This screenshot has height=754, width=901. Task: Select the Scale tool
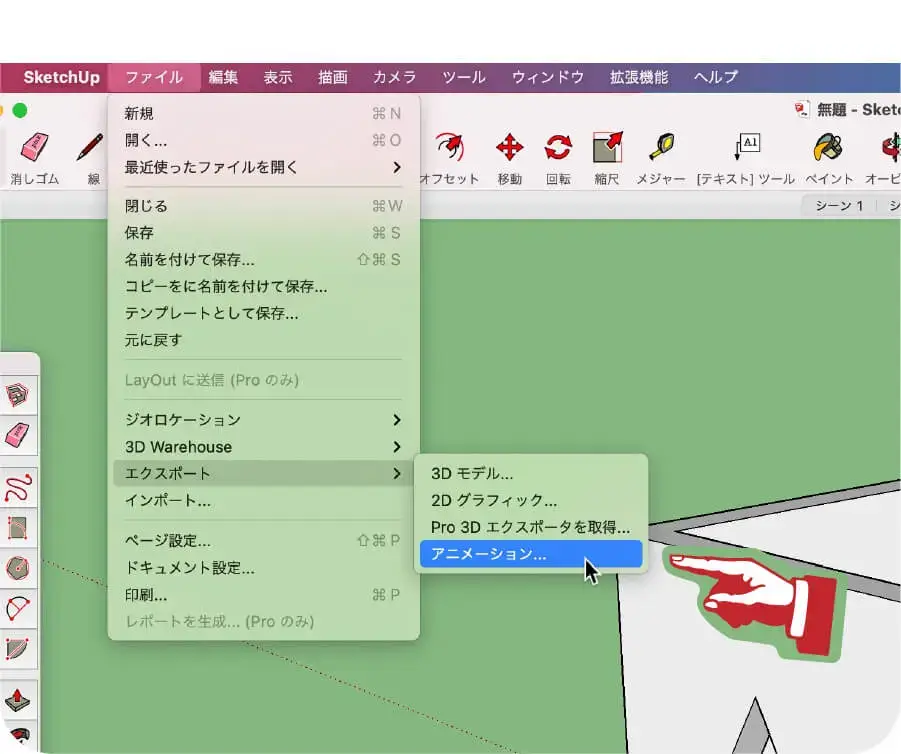pos(607,148)
